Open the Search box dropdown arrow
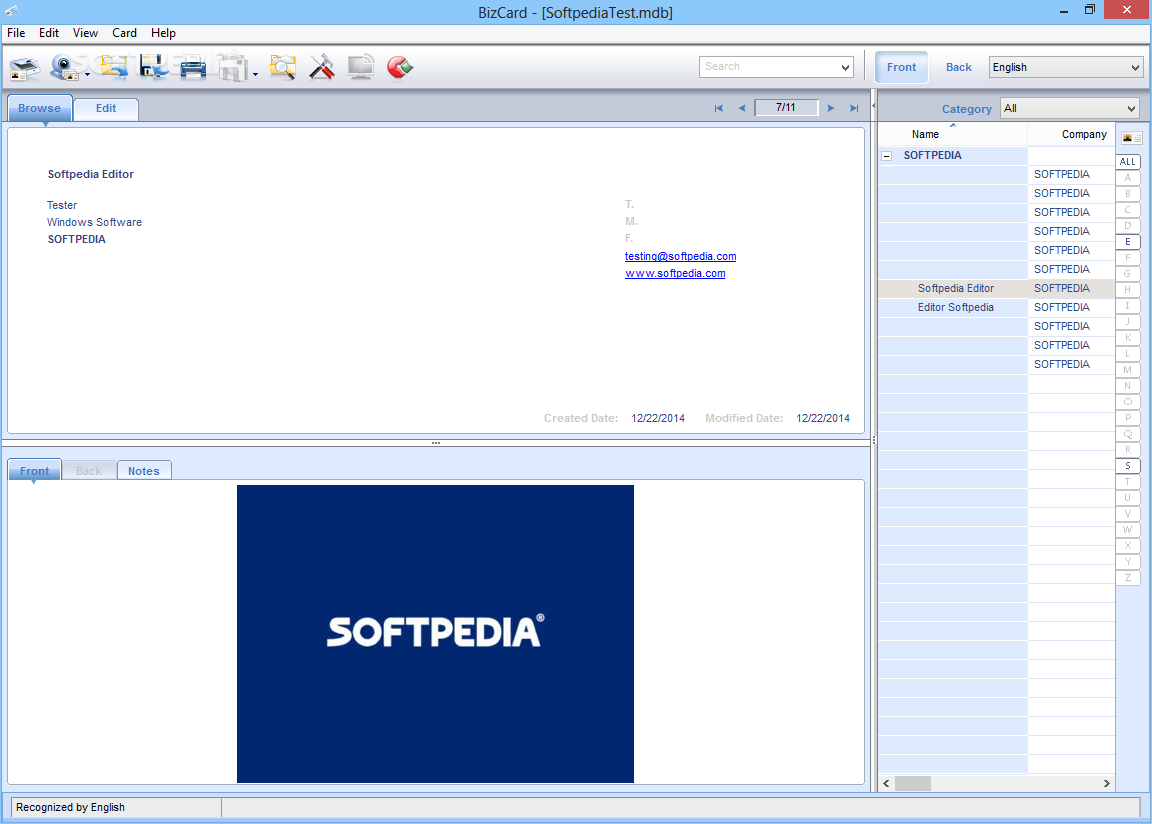 (846, 67)
